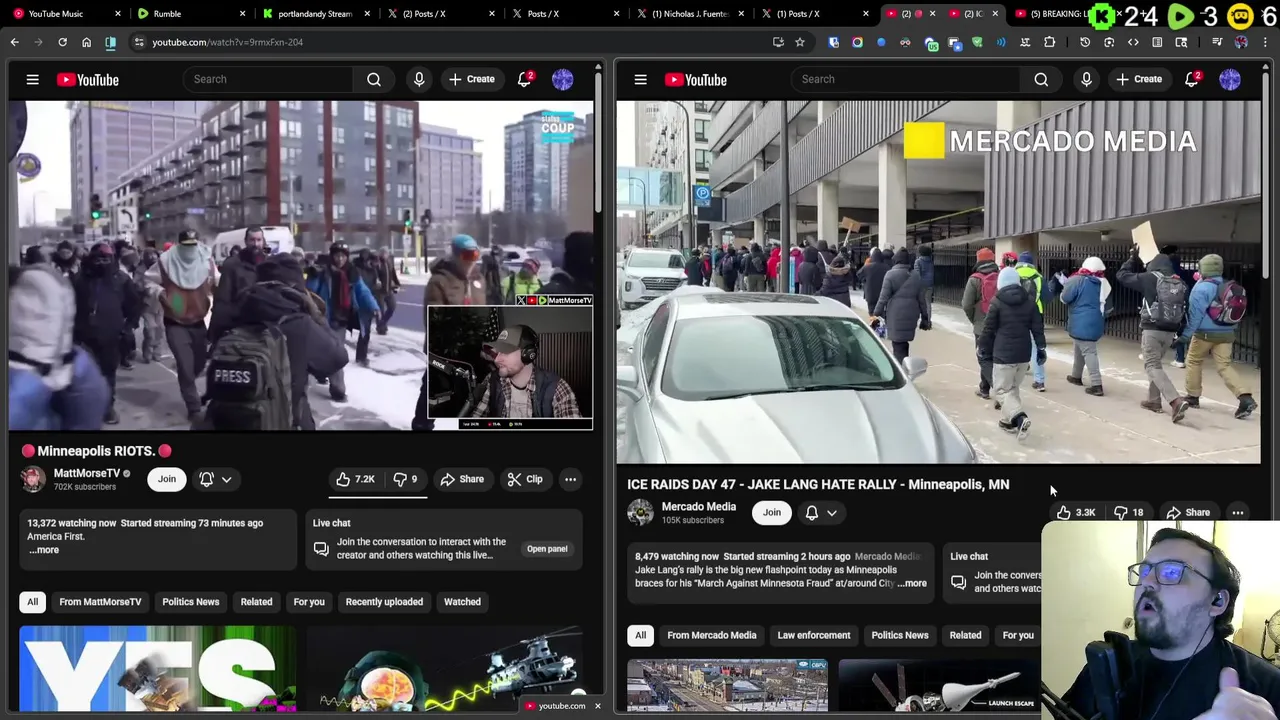Click the right YouTube search field
1280x720 pixels.
905,79
